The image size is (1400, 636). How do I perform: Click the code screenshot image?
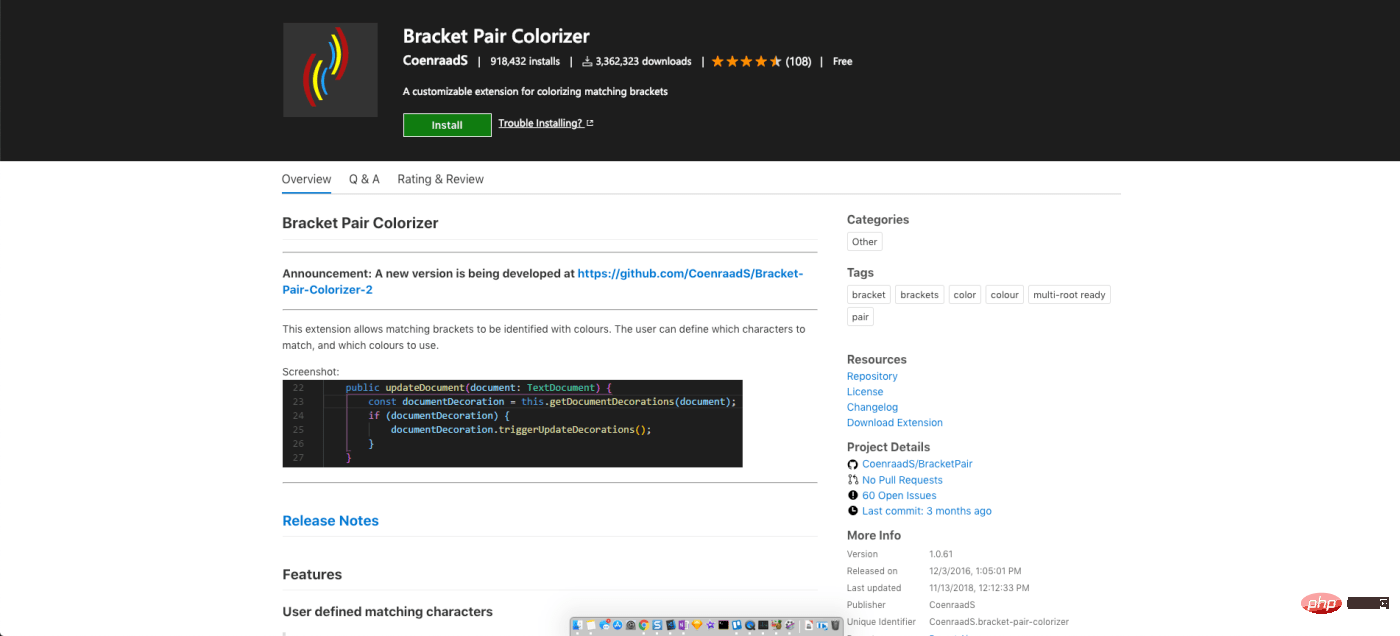(512, 423)
